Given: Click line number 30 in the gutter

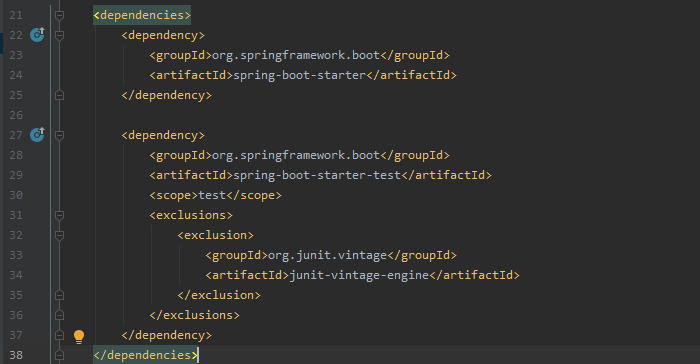Looking at the screenshot, I should click(x=16, y=195).
